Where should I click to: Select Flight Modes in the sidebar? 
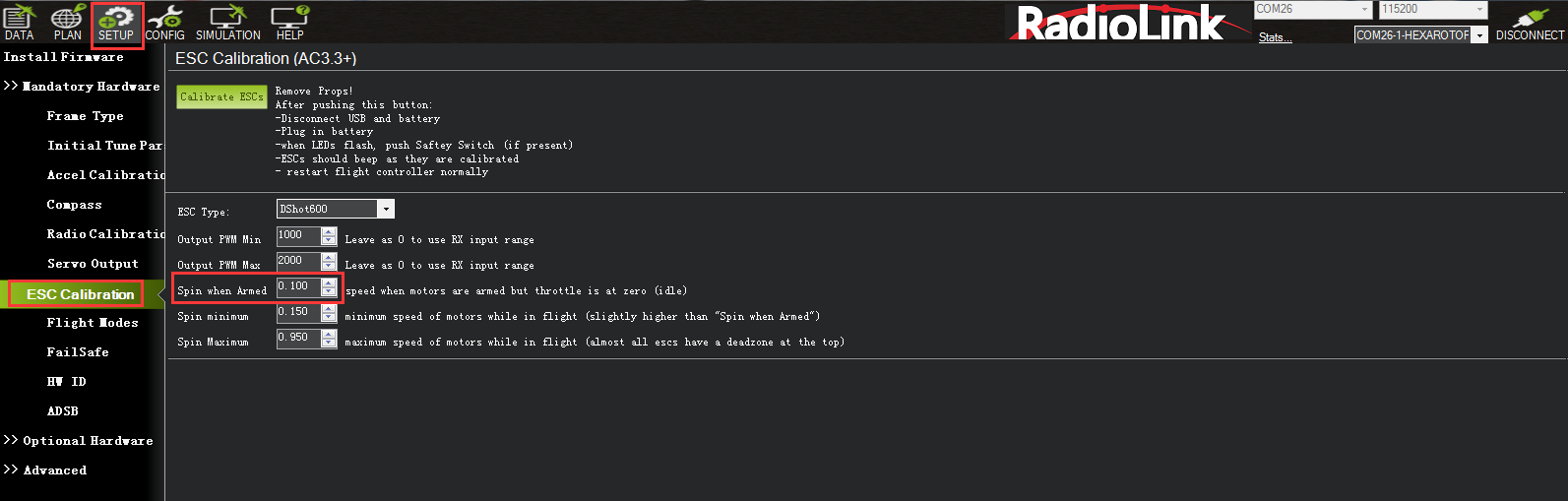(x=93, y=323)
